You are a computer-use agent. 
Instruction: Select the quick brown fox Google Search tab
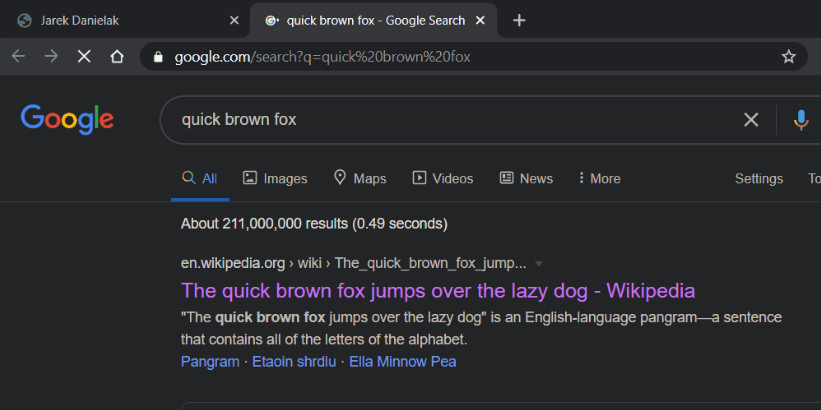coord(374,20)
